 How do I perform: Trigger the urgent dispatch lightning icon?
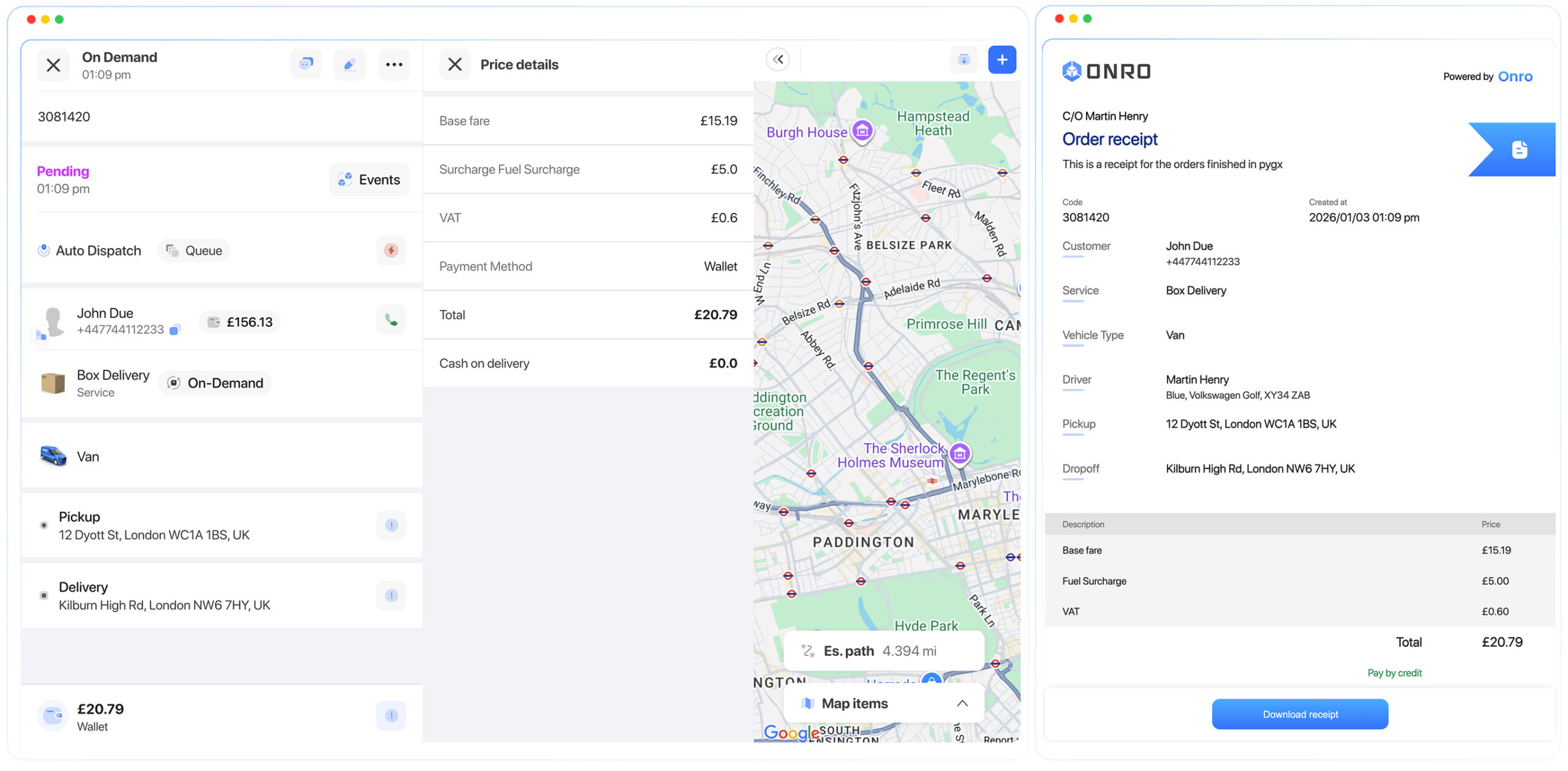[x=390, y=250]
